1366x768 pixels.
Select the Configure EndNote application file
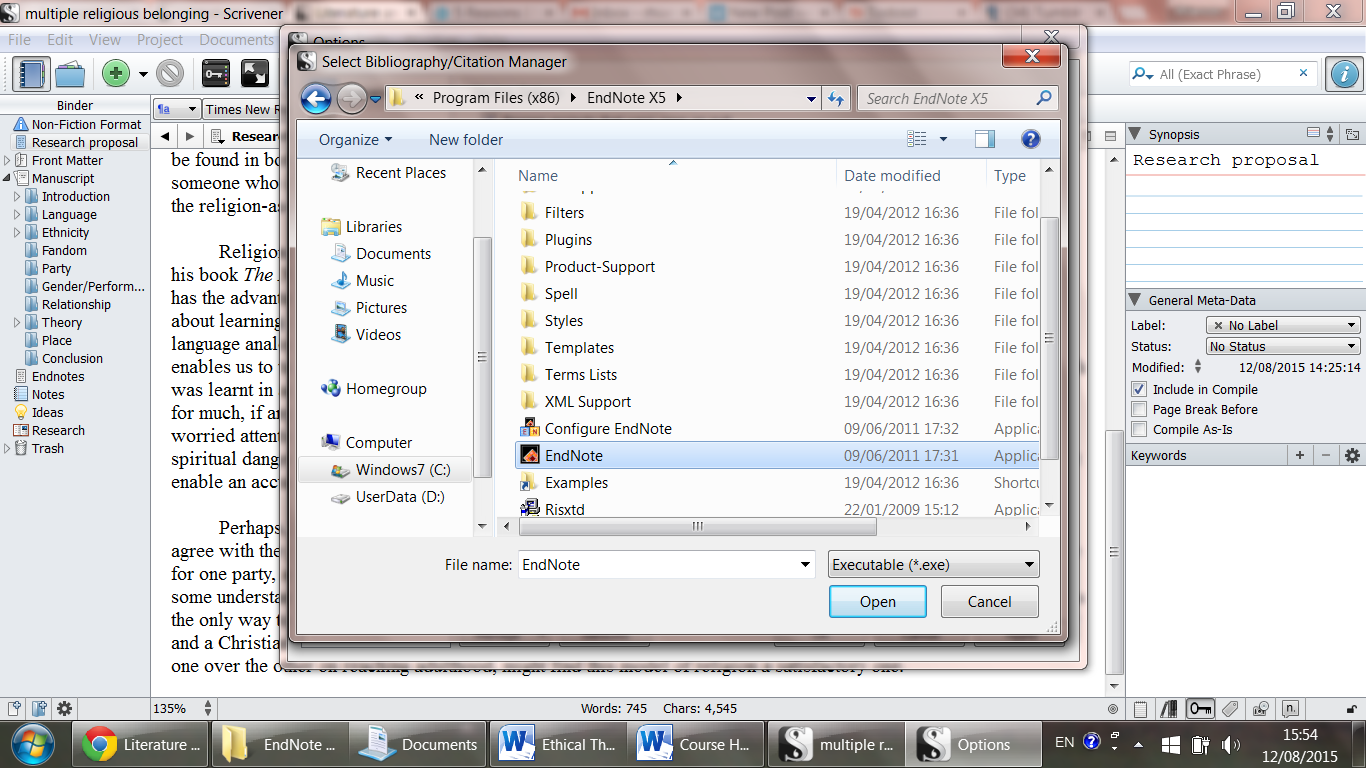[x=778, y=428]
